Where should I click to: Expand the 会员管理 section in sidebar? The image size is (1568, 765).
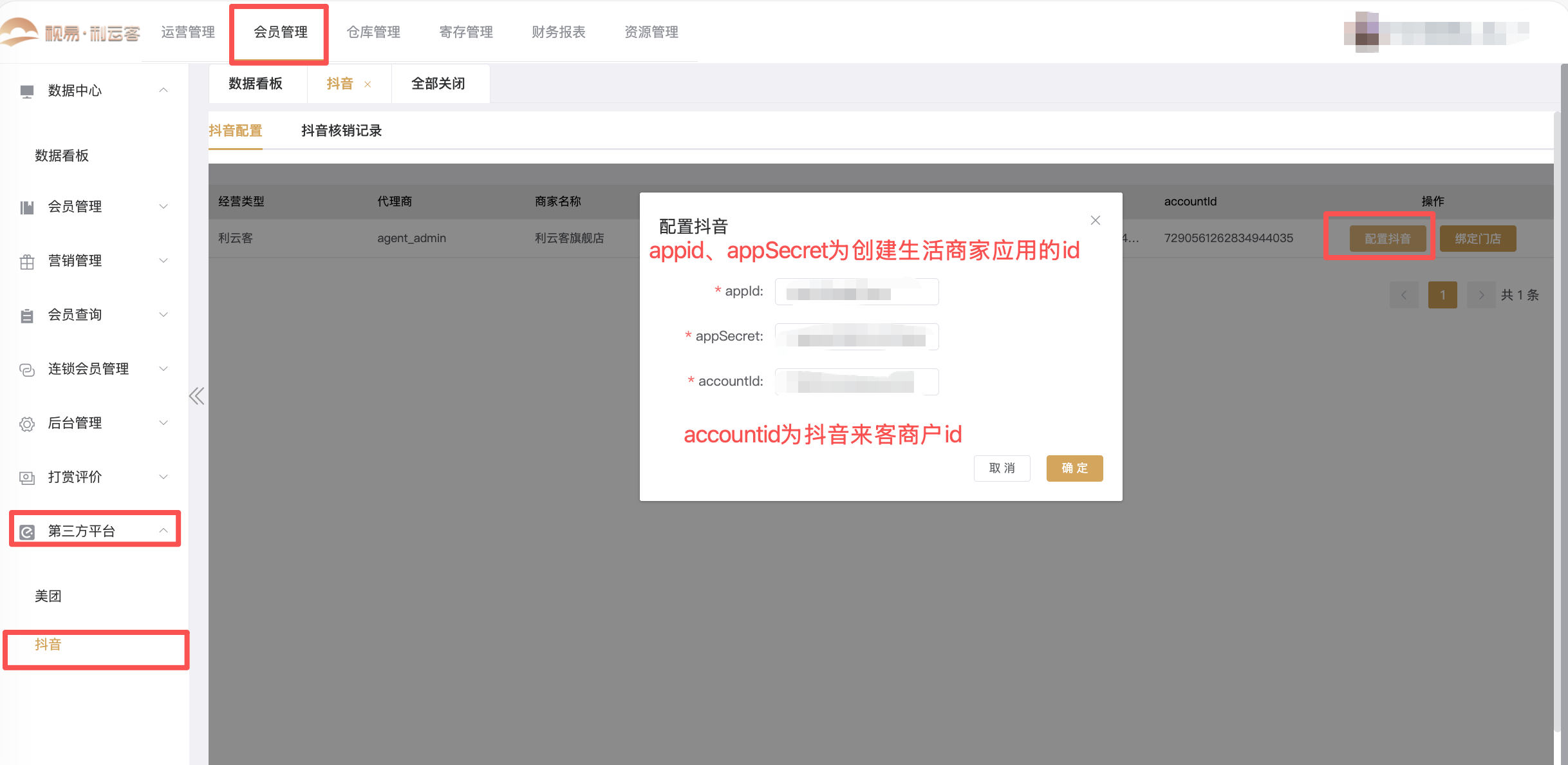tap(163, 207)
